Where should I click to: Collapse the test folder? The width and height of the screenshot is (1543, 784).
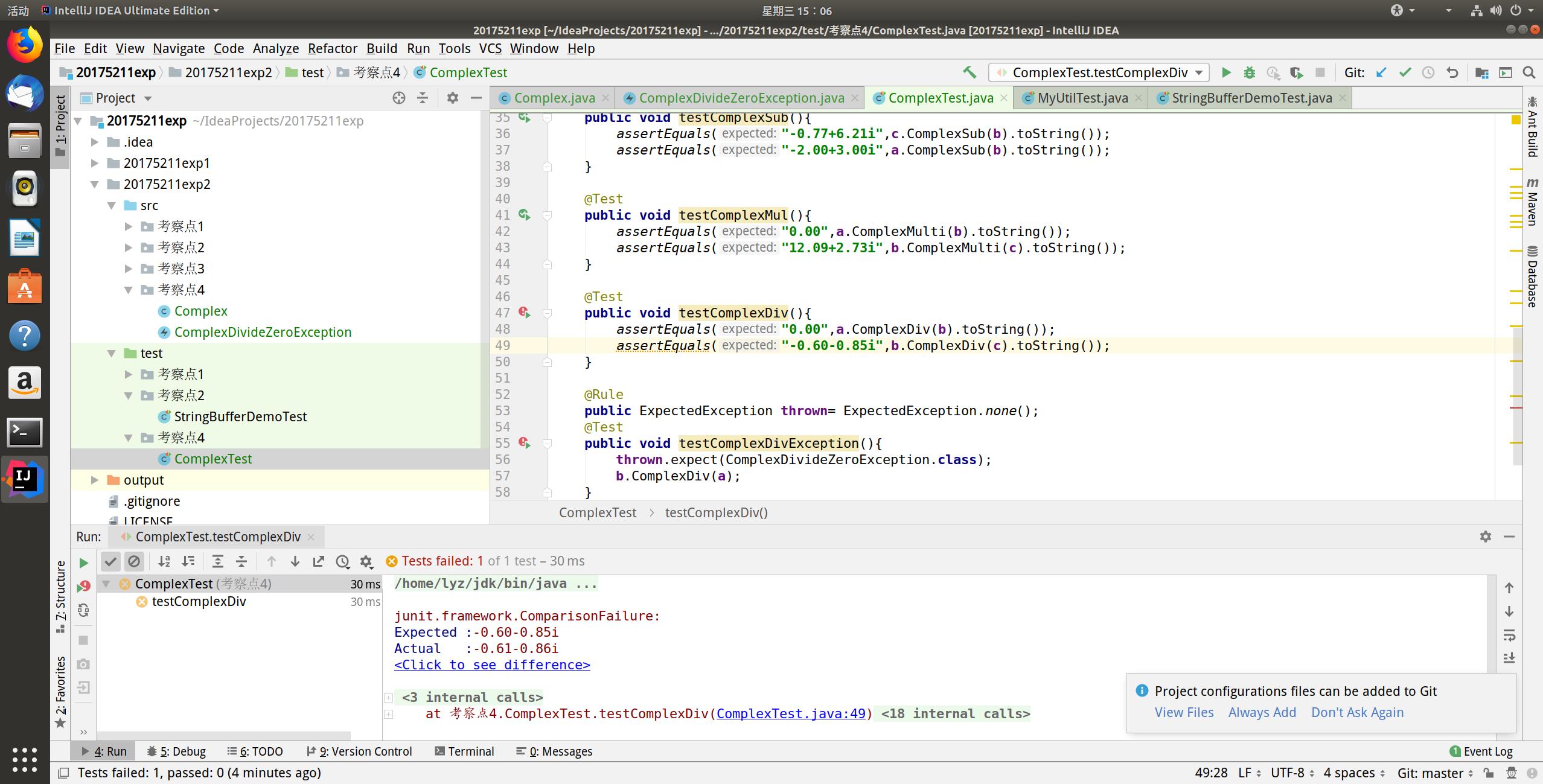point(112,353)
